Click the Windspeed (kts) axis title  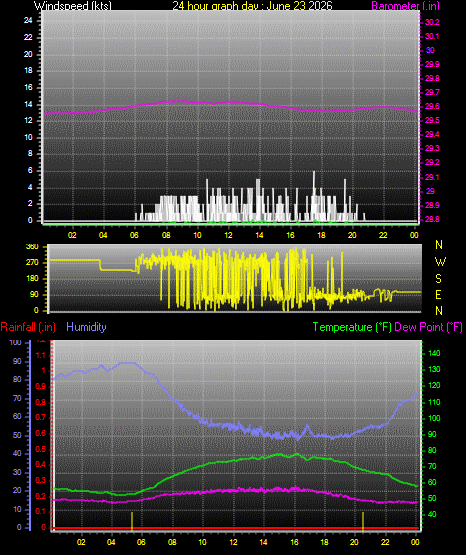click(73, 6)
